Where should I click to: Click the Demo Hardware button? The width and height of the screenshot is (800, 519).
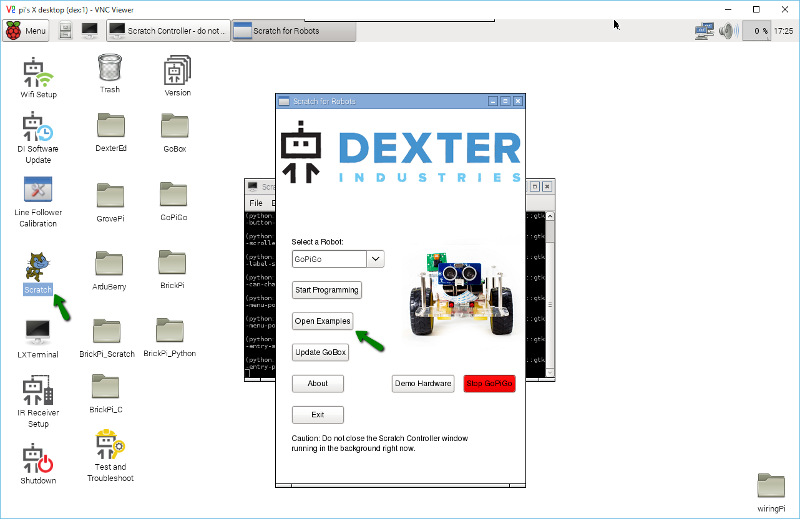pos(423,383)
